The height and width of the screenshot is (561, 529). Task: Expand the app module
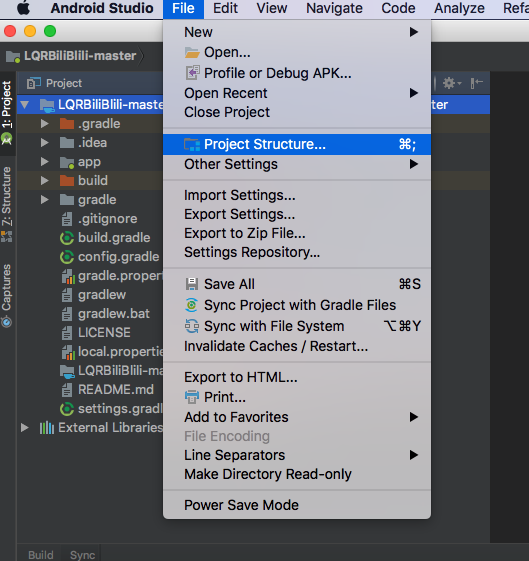tap(45, 162)
